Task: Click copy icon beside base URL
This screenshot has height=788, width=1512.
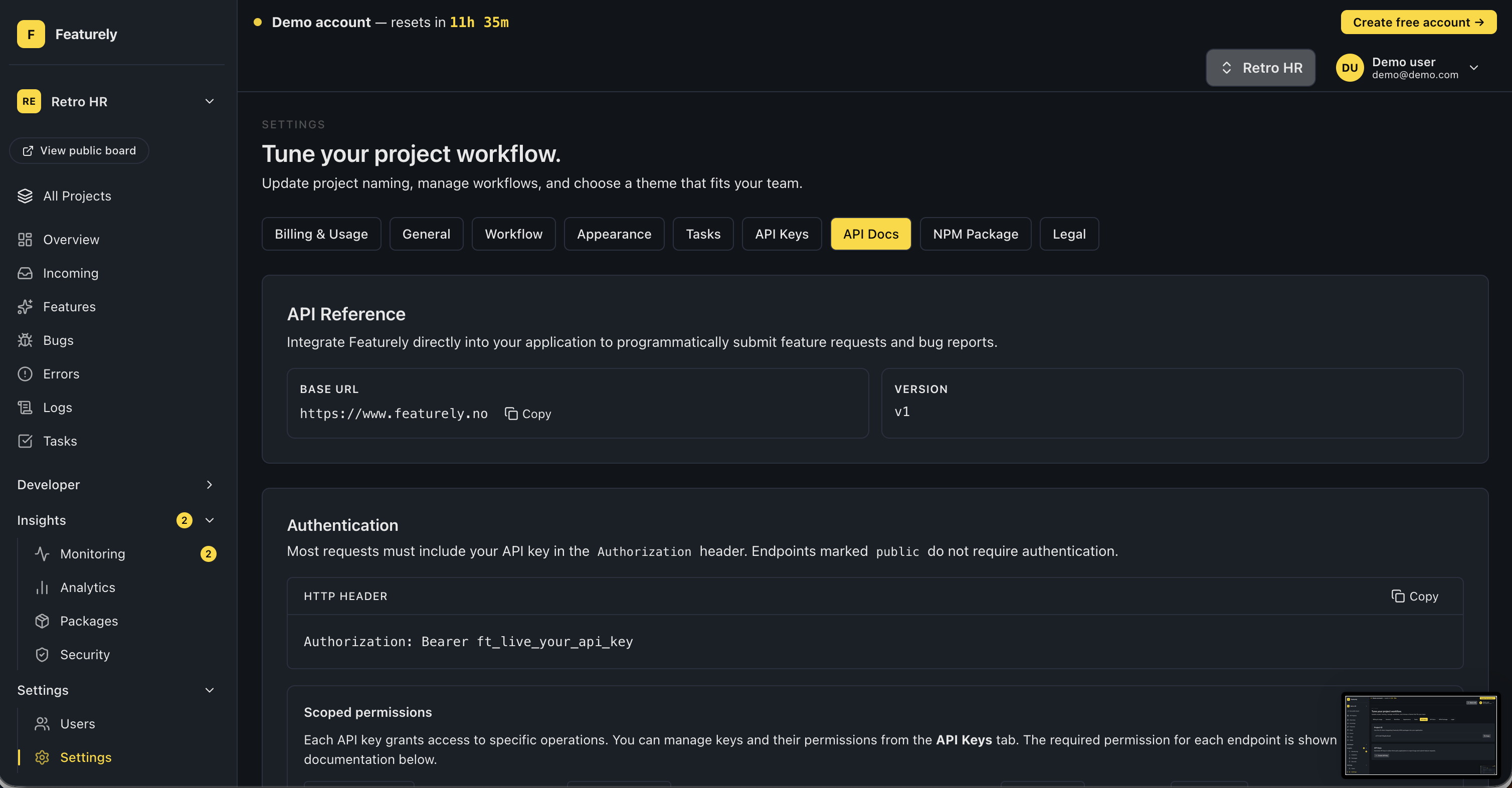Action: (511, 414)
